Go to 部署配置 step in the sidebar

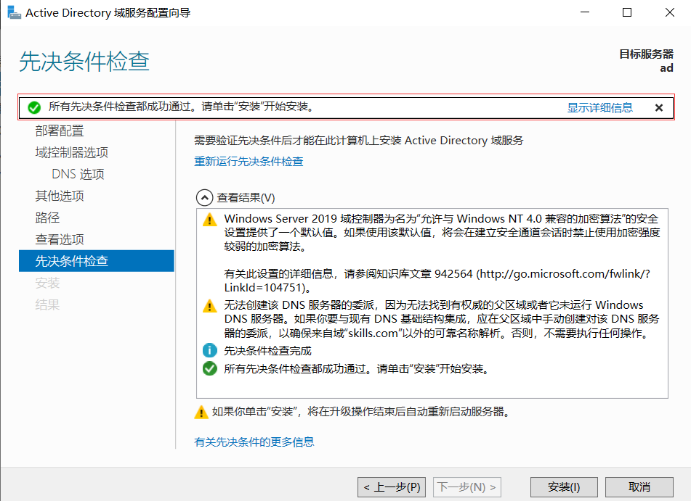[x=59, y=131]
